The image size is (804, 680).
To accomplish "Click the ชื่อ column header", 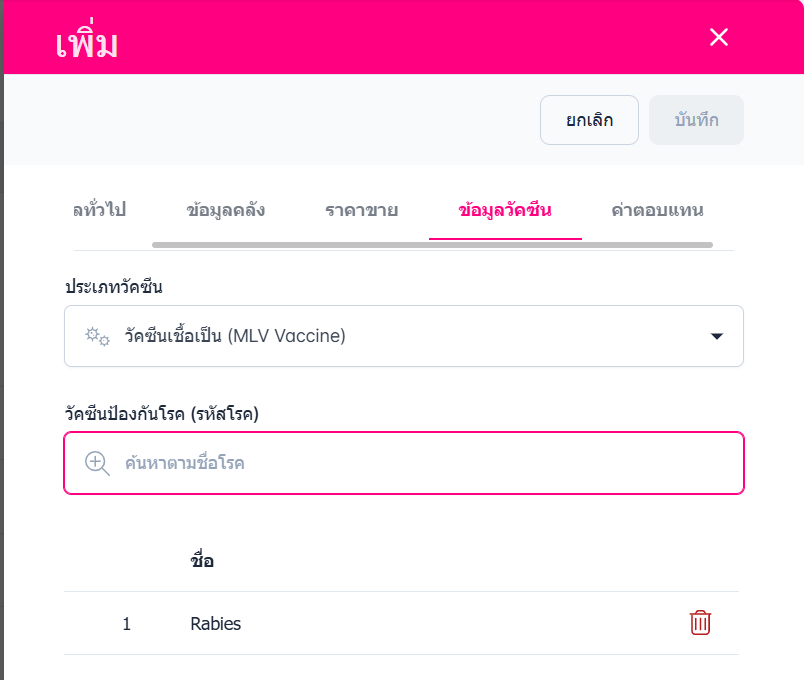I will point(201,561).
